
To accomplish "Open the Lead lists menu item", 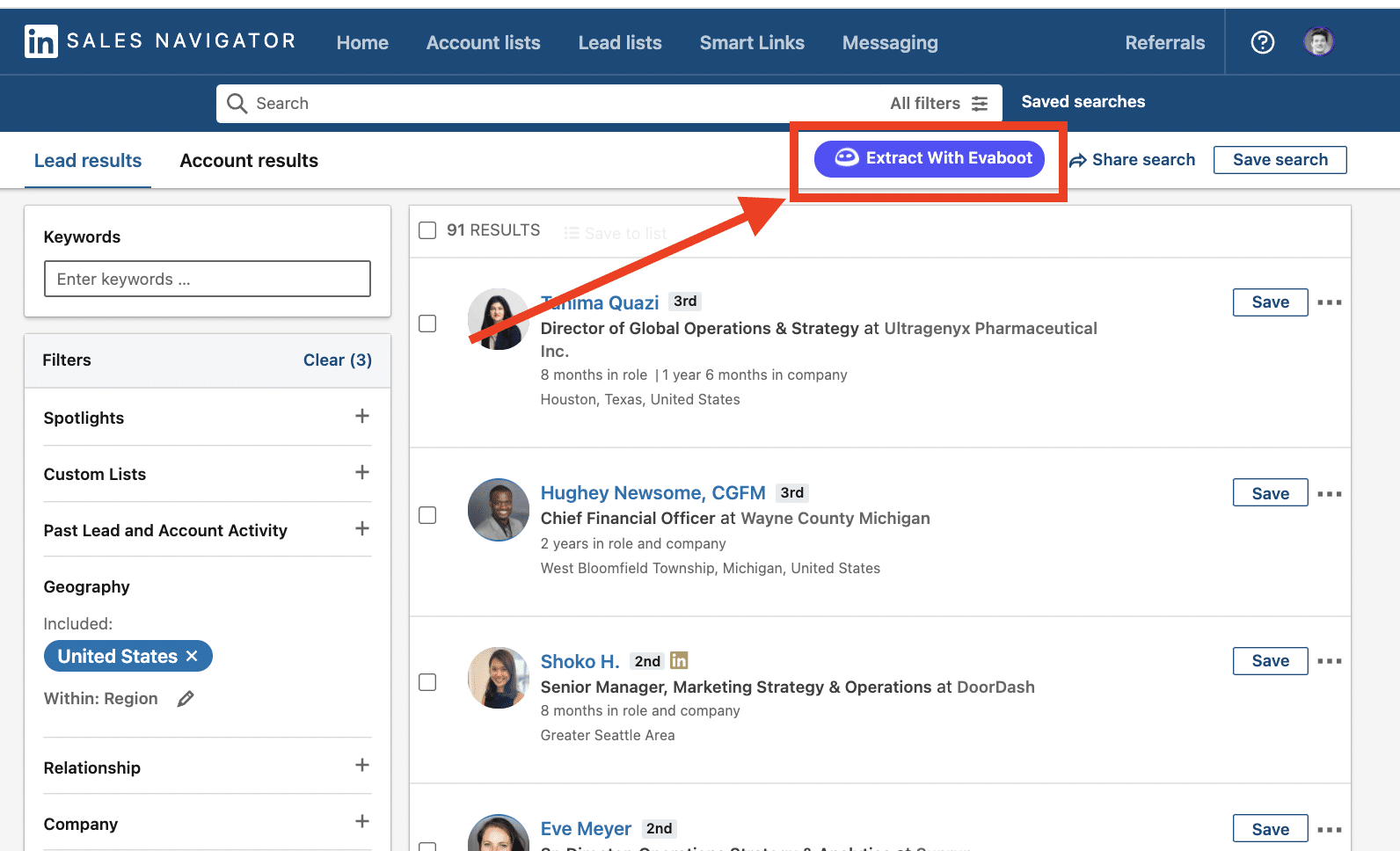I will [x=620, y=42].
